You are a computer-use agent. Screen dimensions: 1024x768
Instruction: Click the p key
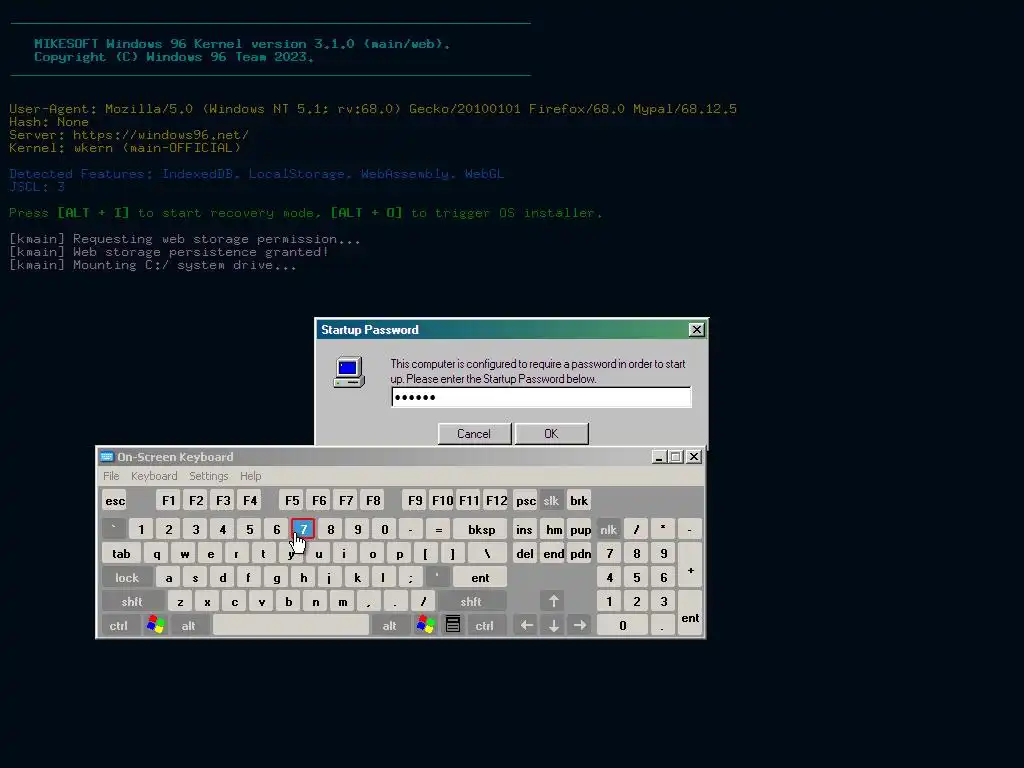tap(399, 553)
